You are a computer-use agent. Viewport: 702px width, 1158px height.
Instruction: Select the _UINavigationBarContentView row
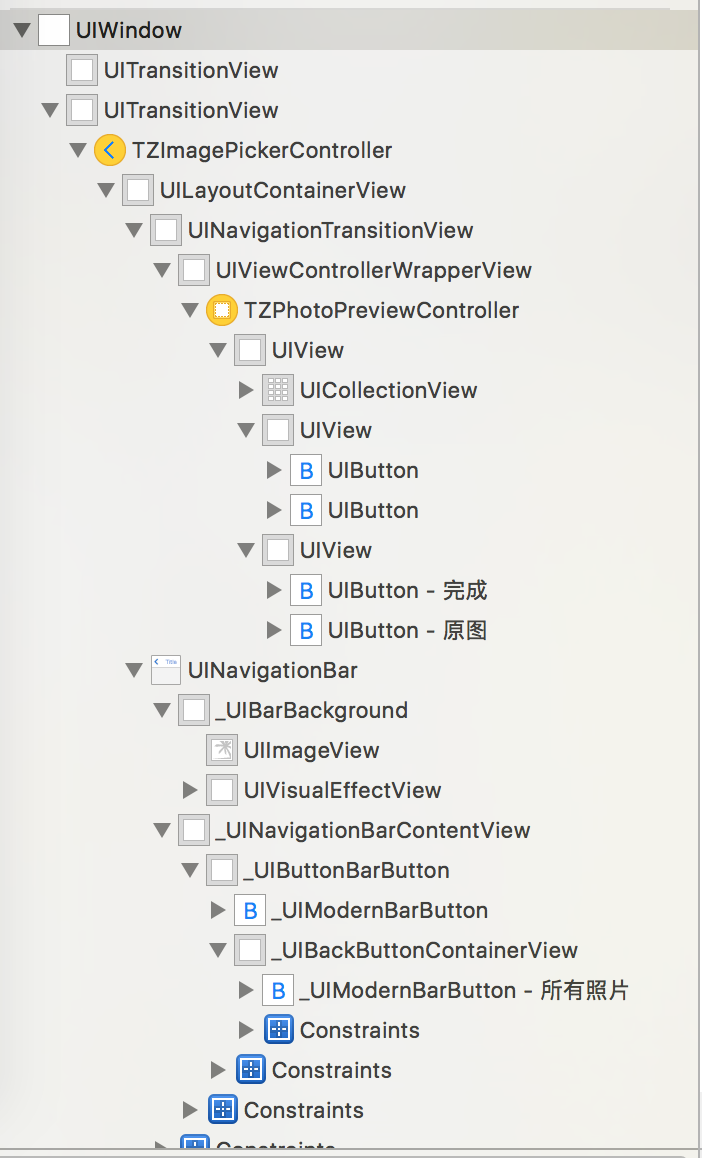372,830
